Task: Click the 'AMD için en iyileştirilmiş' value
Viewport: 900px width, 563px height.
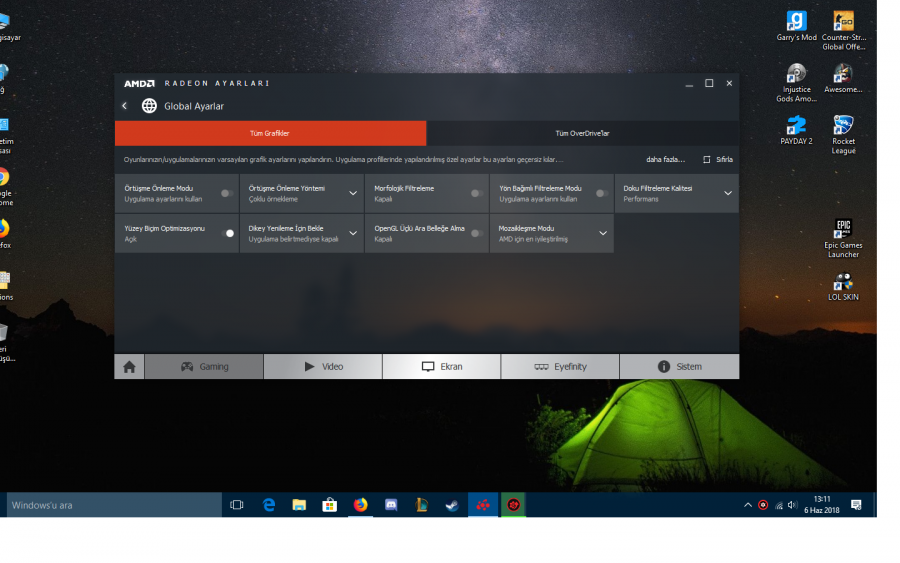Action: tap(533, 239)
